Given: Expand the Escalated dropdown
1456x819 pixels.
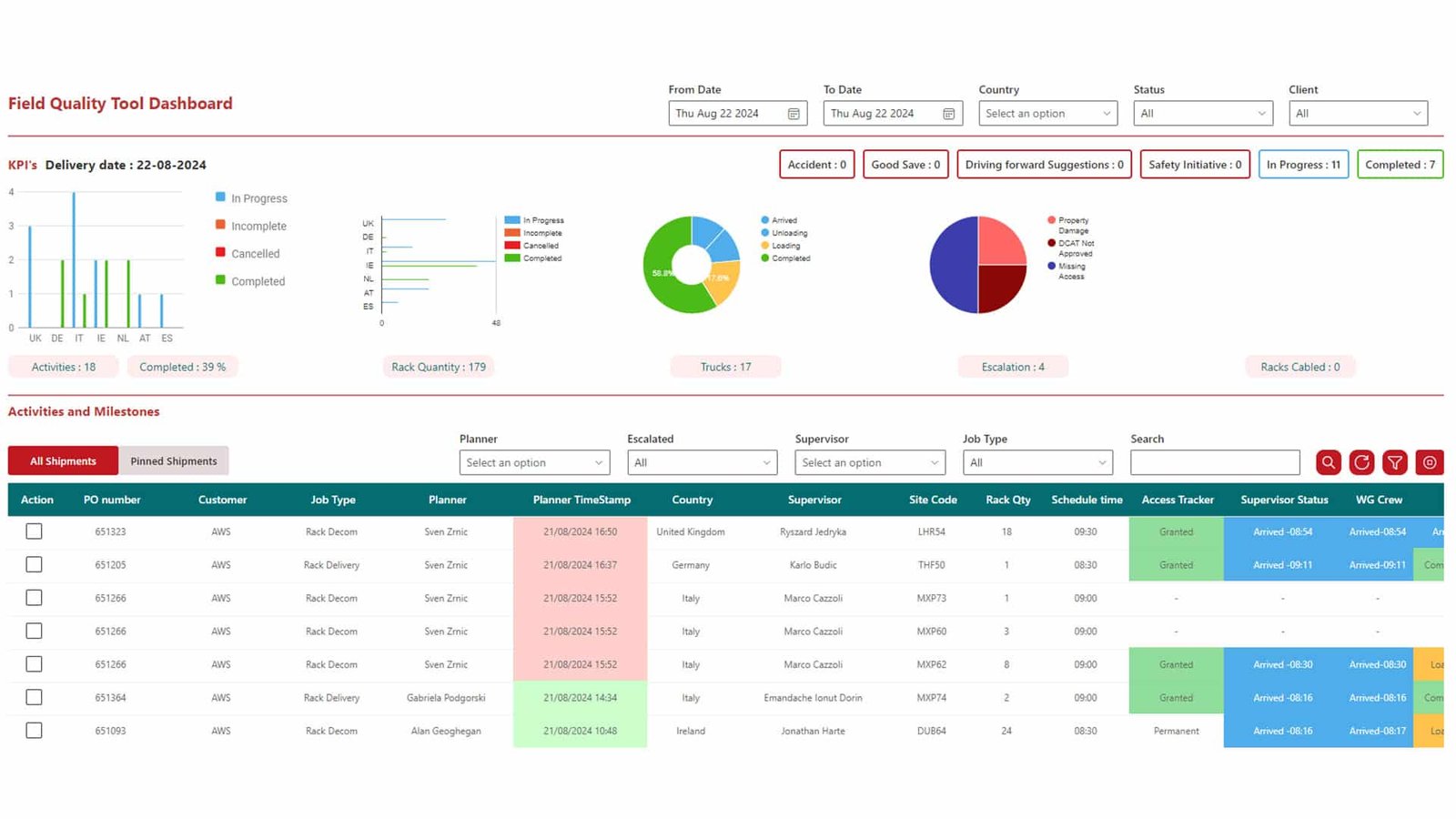Looking at the screenshot, I should 703,462.
